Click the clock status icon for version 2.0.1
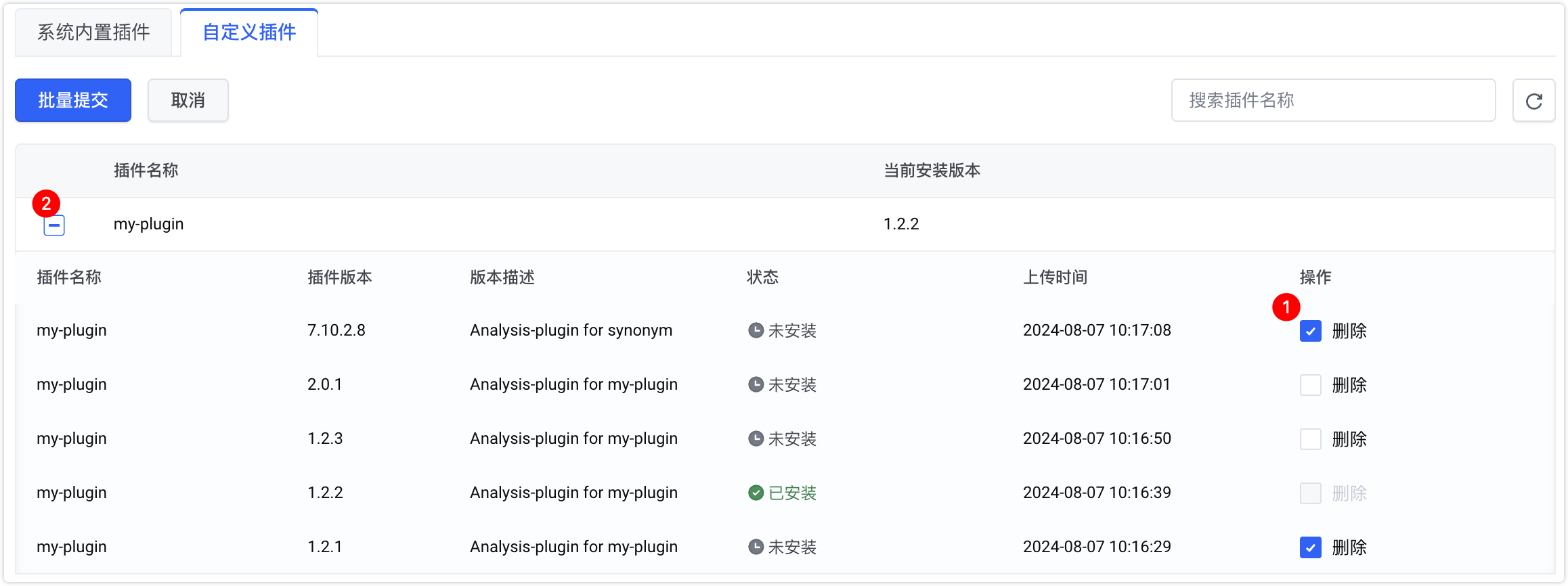Viewport: 1568px width, 586px height. tap(756, 384)
